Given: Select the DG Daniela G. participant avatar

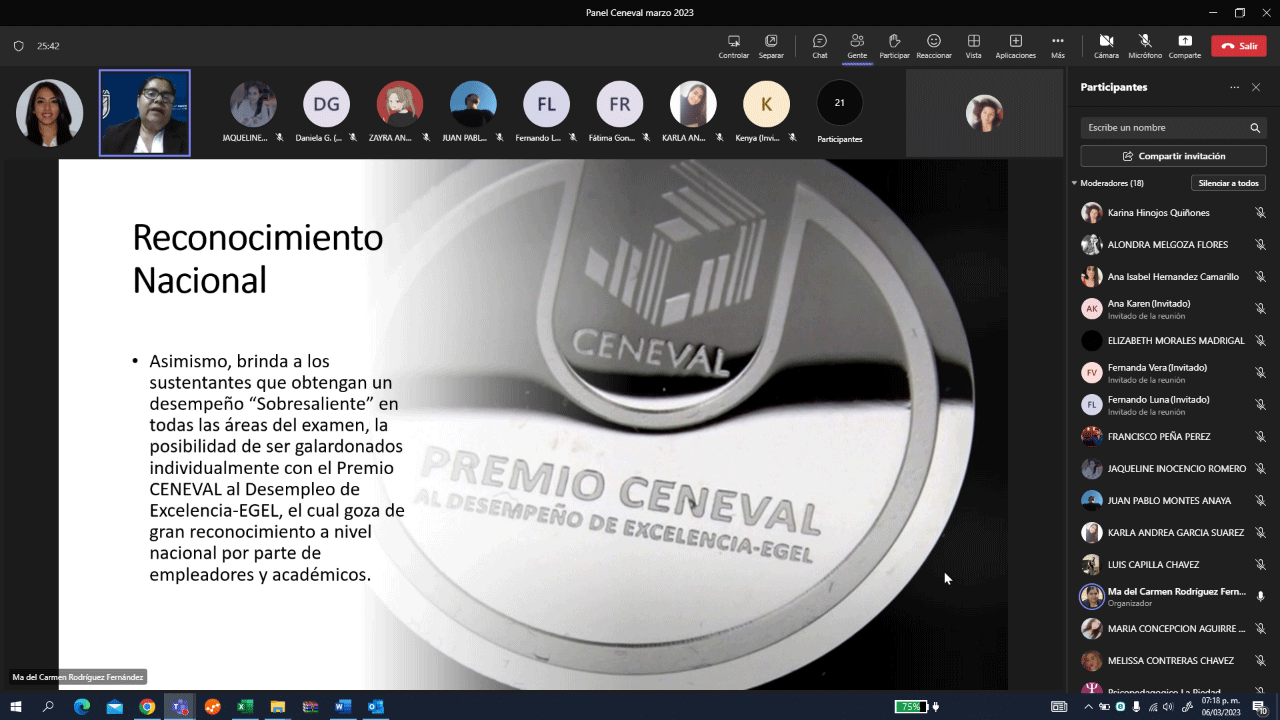Looking at the screenshot, I should point(327,104).
